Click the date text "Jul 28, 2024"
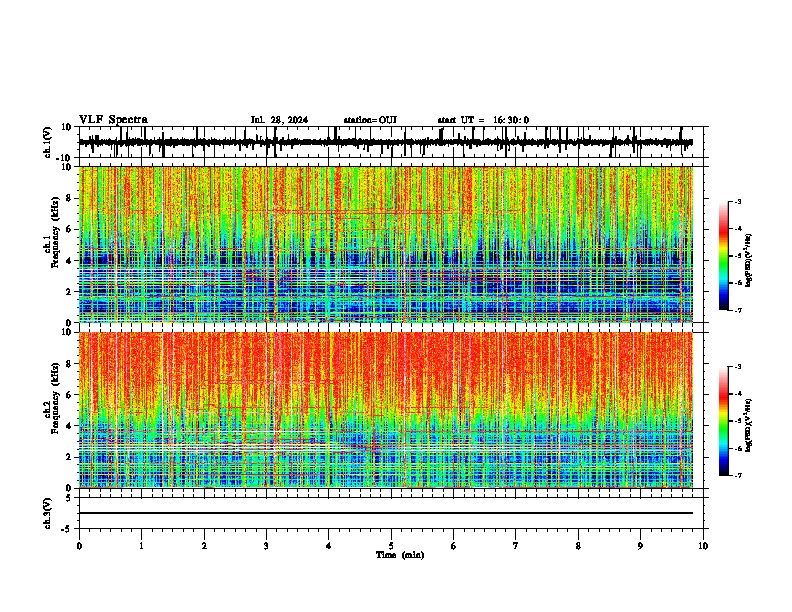 pos(279,120)
